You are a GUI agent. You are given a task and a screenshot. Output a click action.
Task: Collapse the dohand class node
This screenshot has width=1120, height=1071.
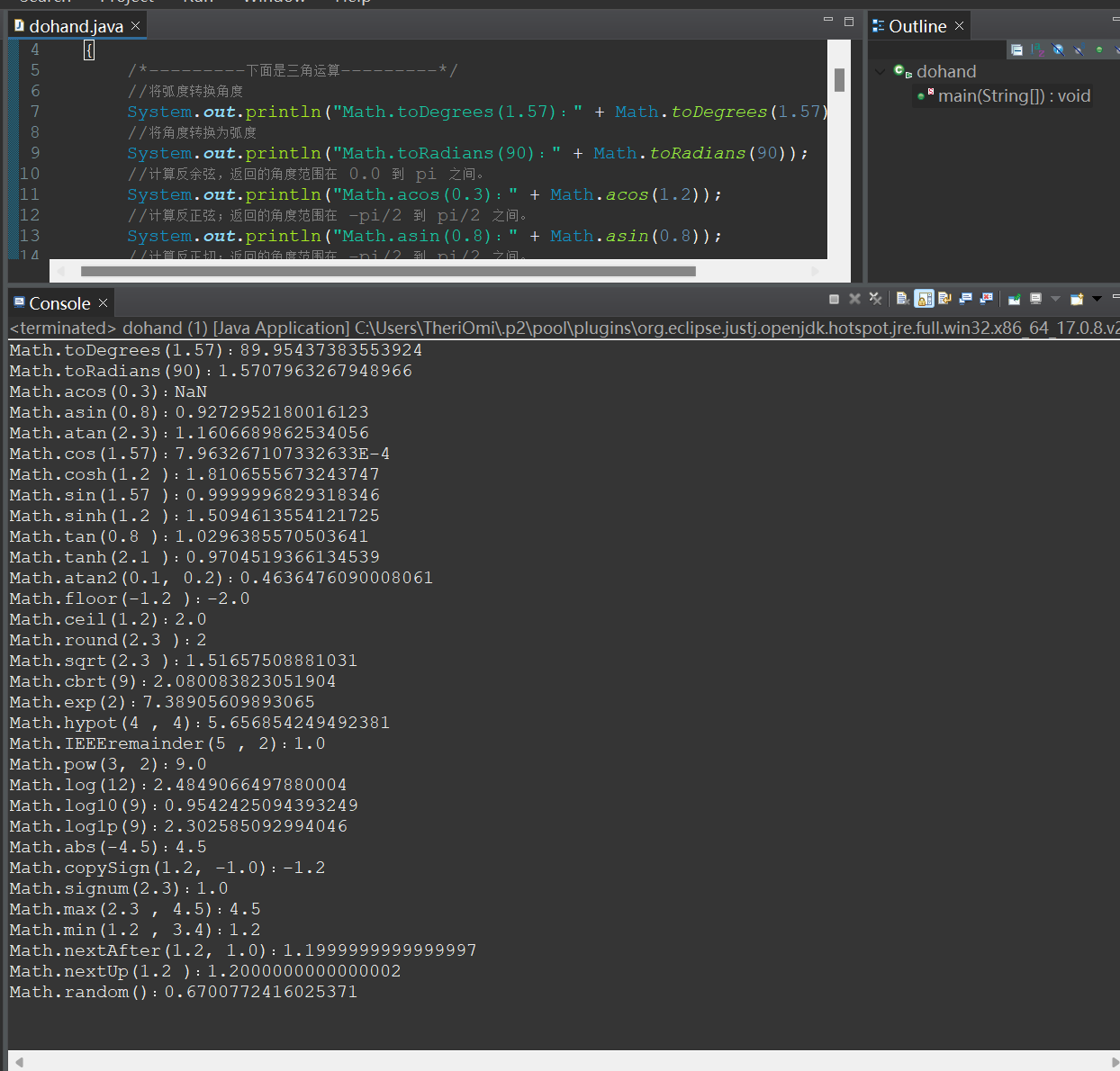click(x=880, y=71)
